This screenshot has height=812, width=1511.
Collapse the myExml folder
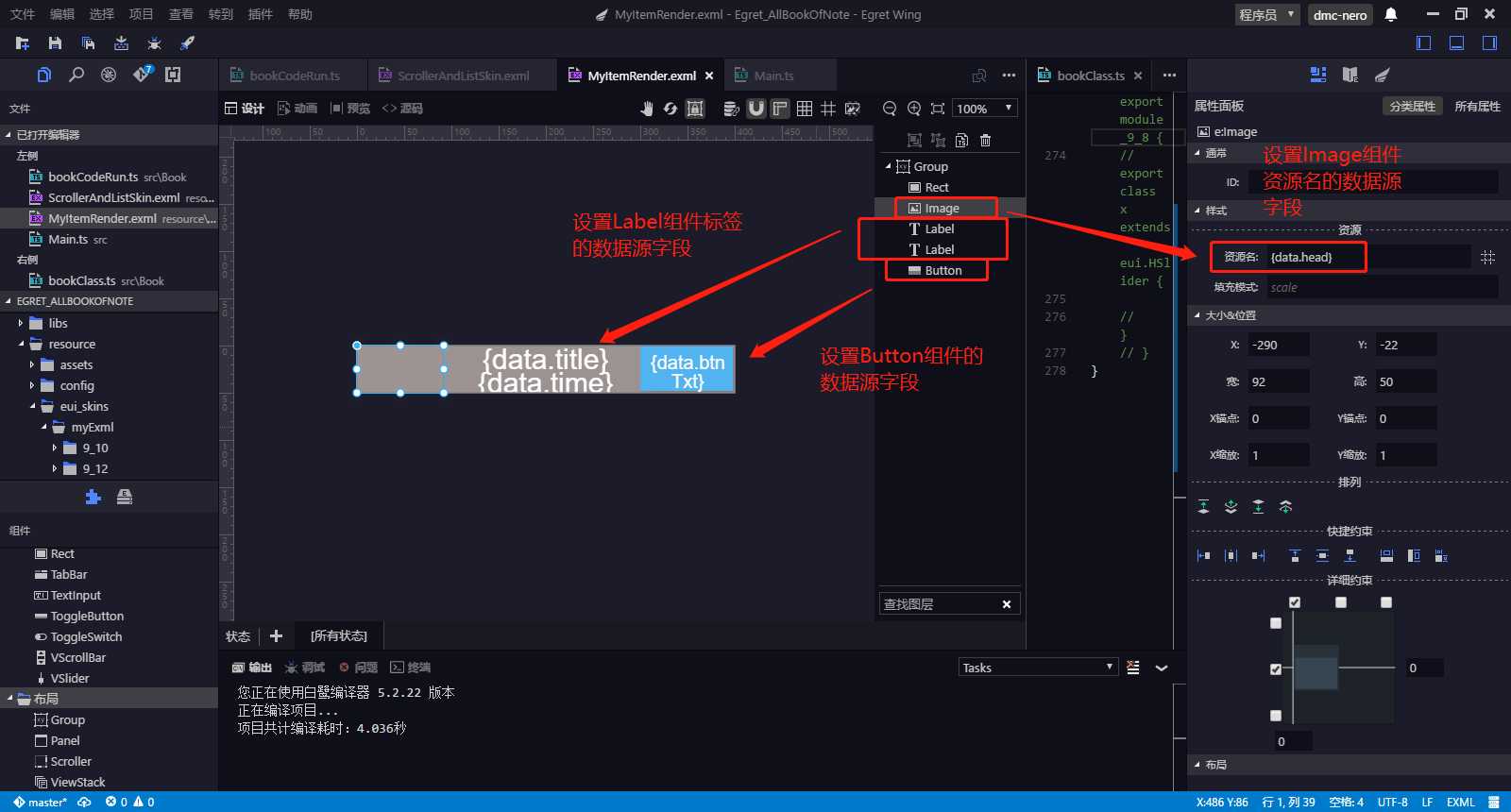coord(43,427)
